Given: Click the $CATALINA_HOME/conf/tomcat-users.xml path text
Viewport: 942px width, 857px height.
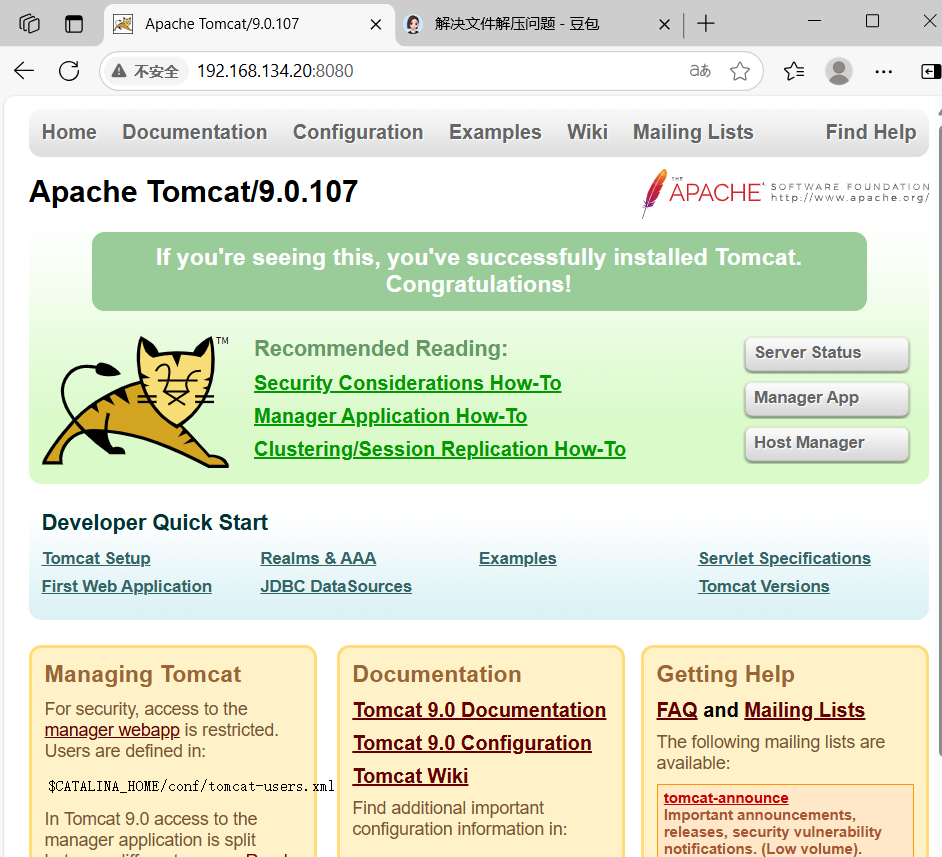Looking at the screenshot, I should pos(191,786).
